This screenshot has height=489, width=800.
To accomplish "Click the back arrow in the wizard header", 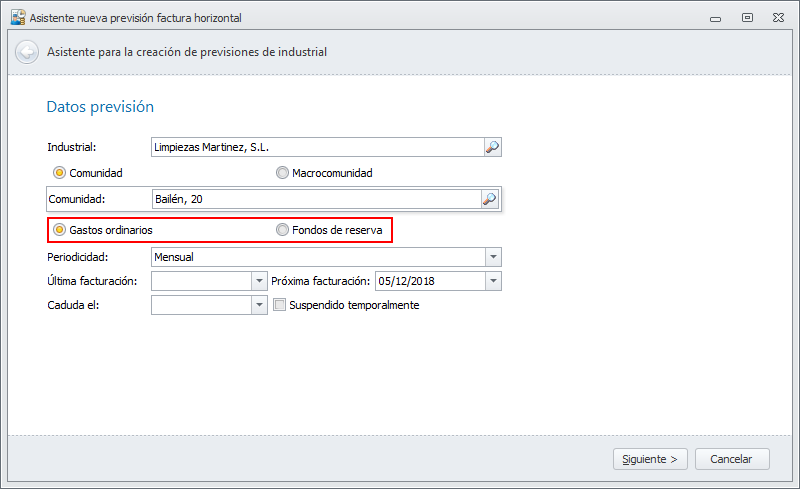I will click(x=27, y=52).
